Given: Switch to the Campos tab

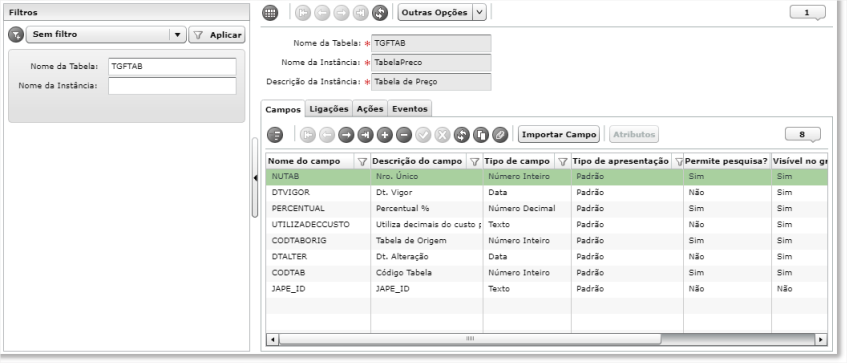Looking at the screenshot, I should click(x=283, y=109).
